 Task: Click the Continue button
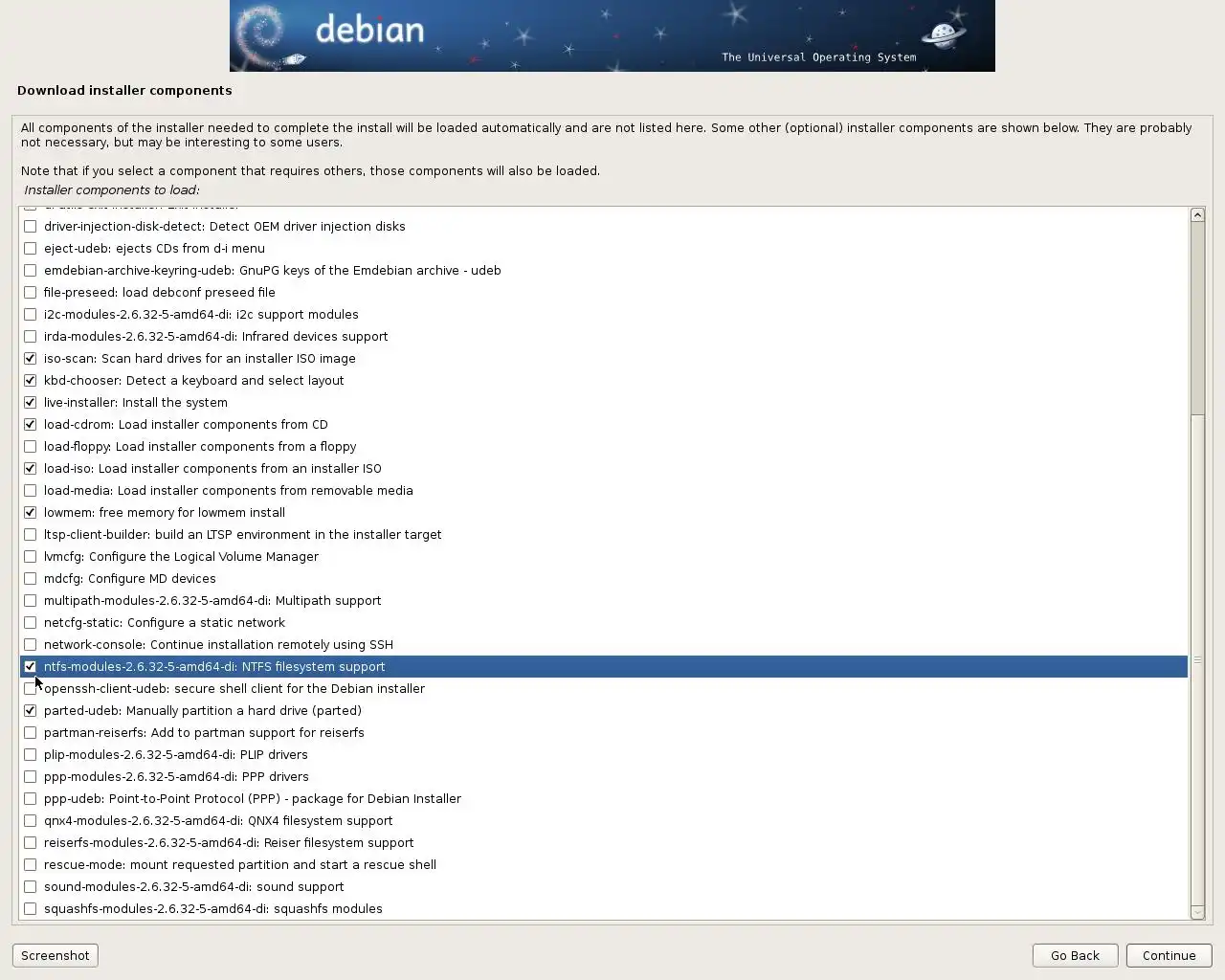point(1169,955)
